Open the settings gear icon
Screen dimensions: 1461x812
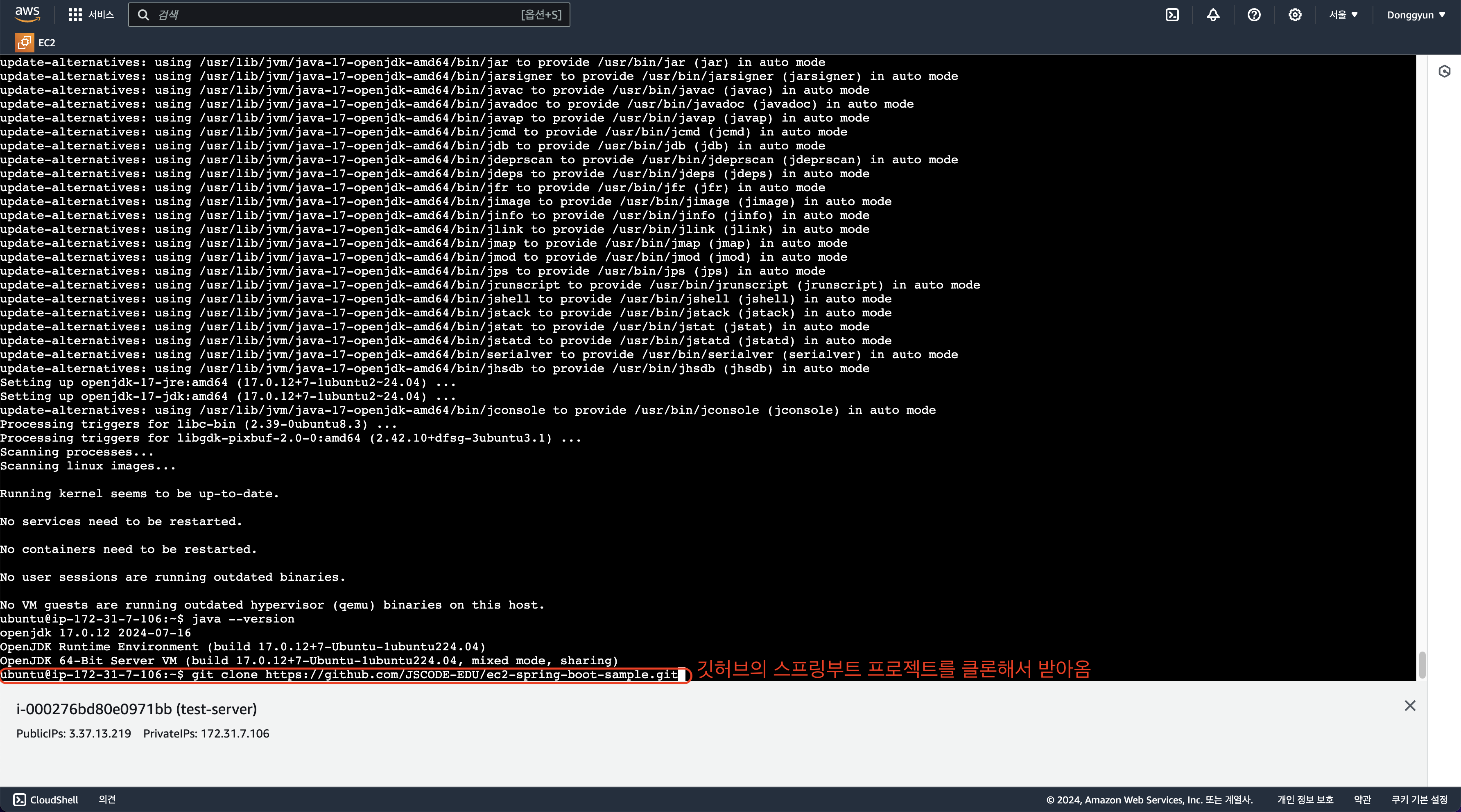tap(1294, 15)
